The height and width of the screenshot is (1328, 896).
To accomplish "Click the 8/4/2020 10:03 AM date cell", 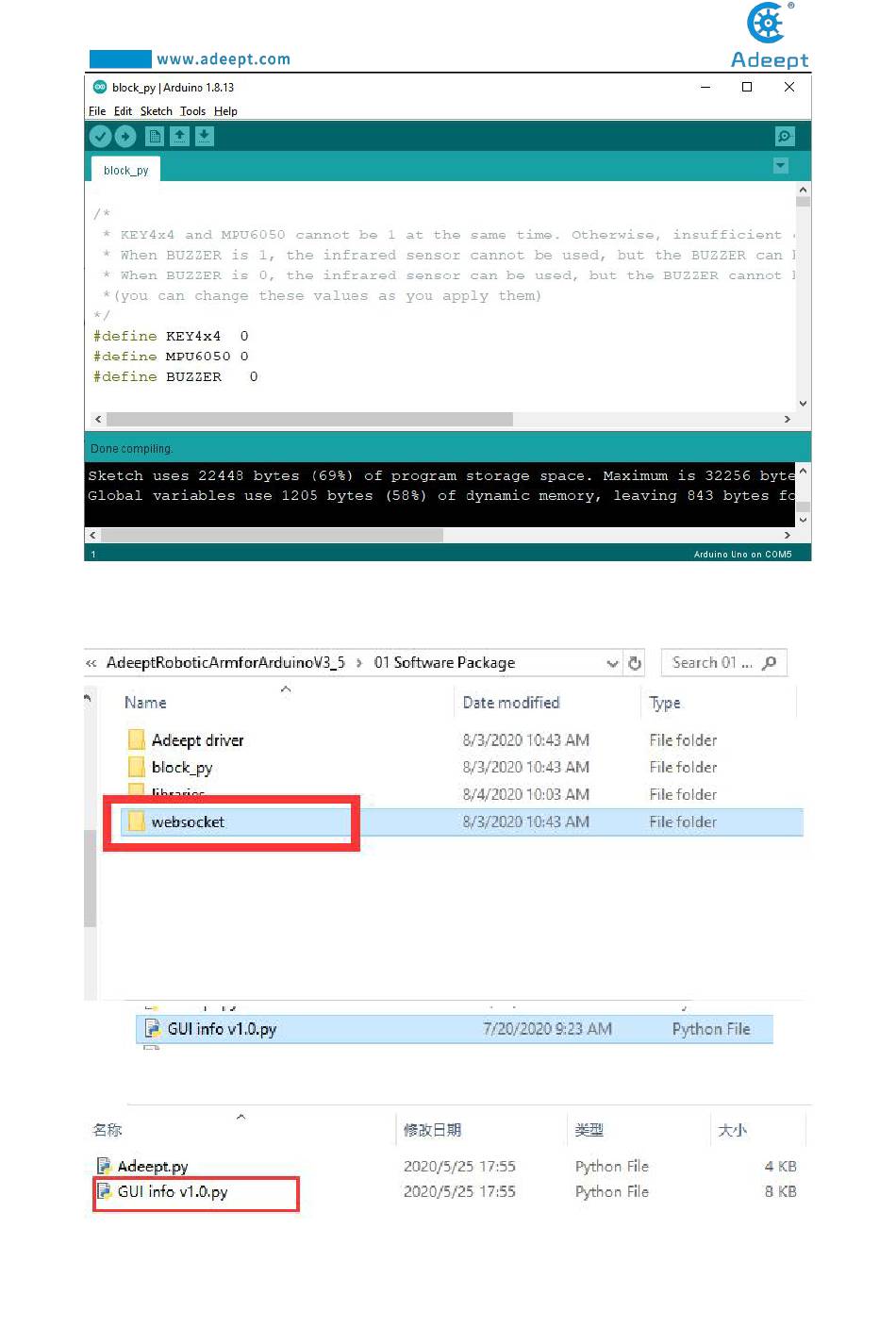I will pyautogui.click(x=526, y=794).
